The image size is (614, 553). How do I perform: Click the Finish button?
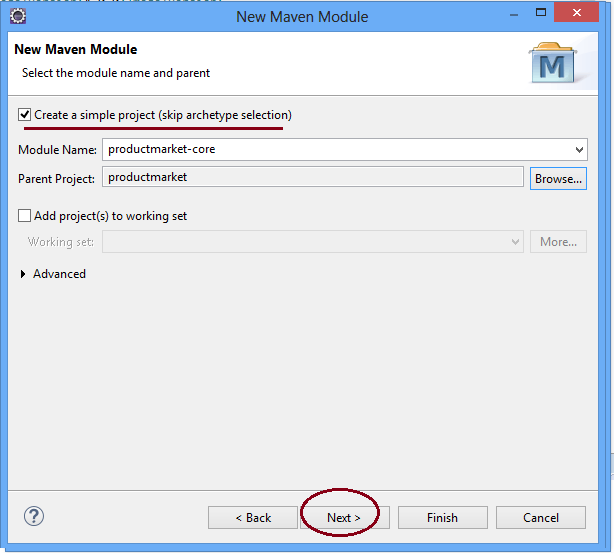click(x=442, y=518)
